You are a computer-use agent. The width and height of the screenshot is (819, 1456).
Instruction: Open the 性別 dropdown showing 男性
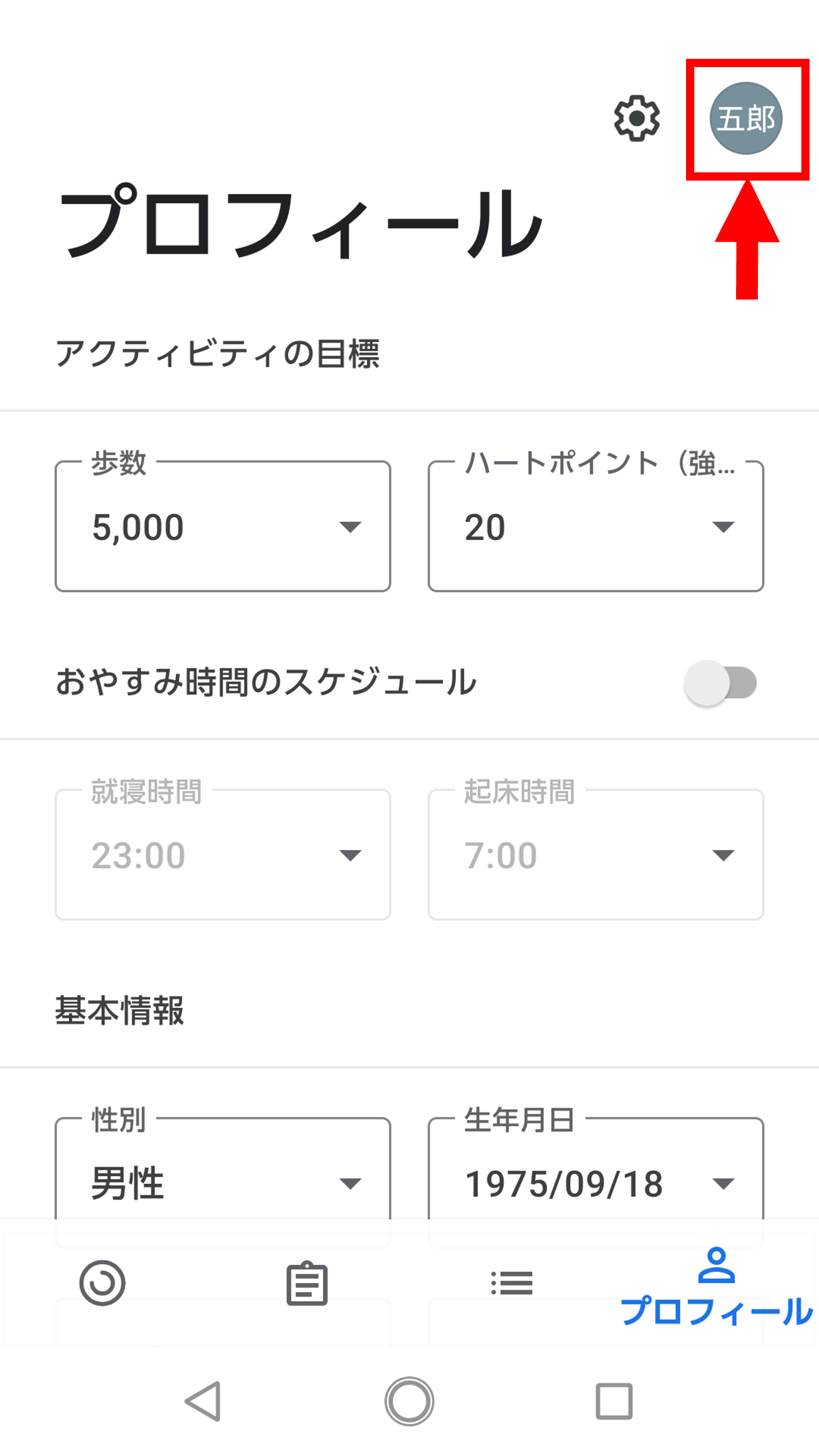(x=222, y=1182)
